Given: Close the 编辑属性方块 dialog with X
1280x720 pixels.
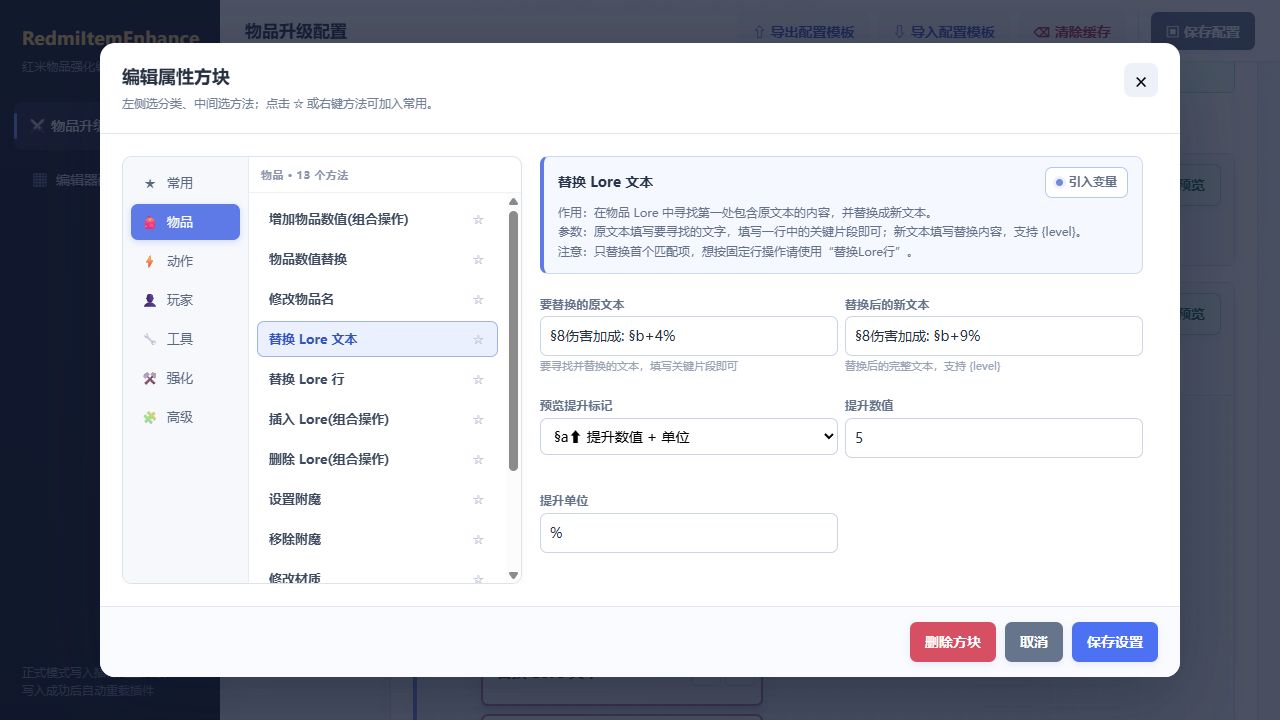Looking at the screenshot, I should [x=1141, y=81].
